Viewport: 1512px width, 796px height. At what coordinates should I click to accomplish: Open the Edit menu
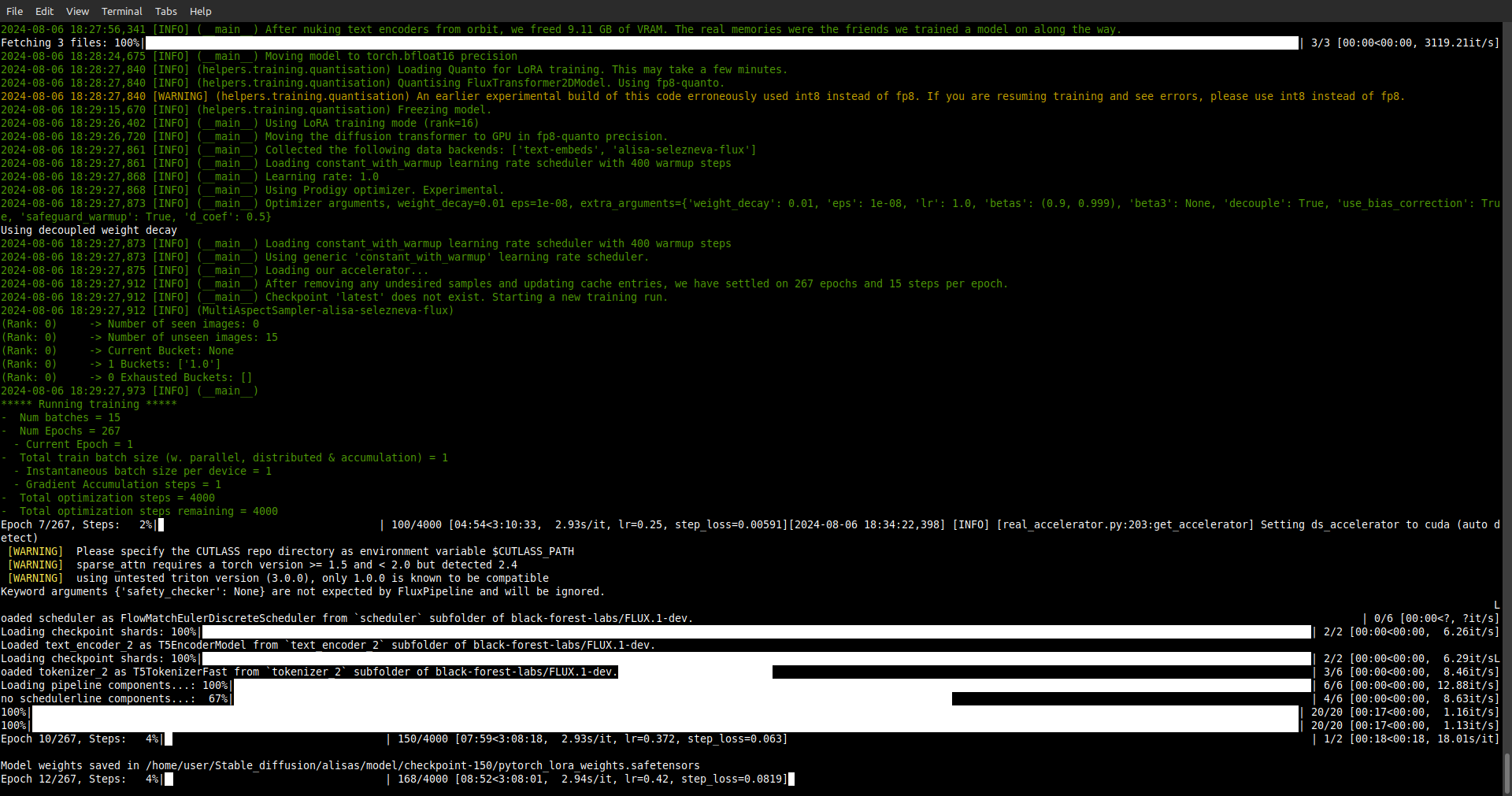45,11
